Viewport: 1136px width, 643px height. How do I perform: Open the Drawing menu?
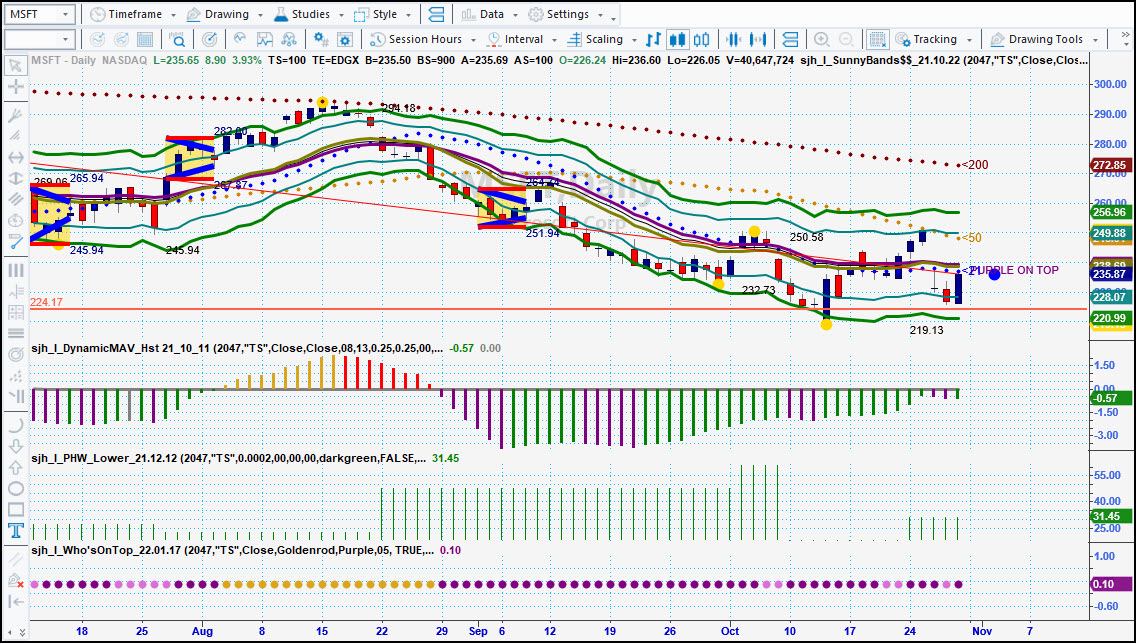pos(218,14)
